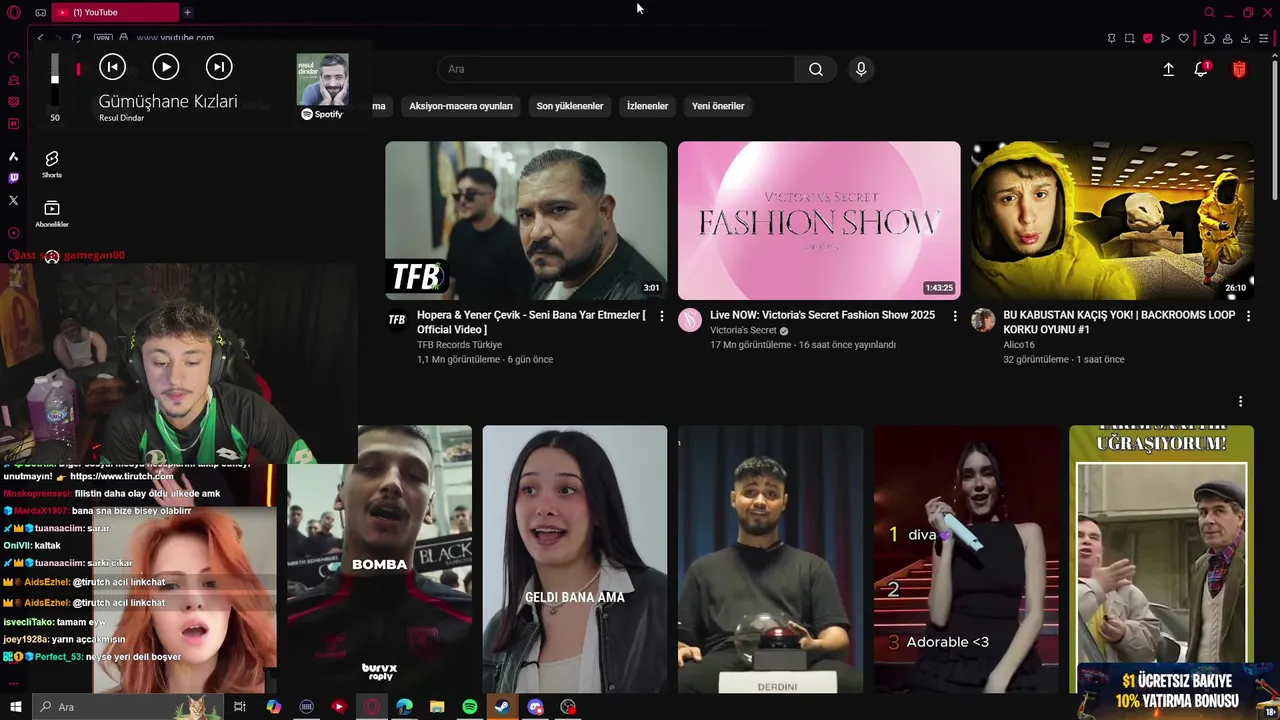
Task: Open options menu for Backrooms Loop video
Action: pyautogui.click(x=1247, y=316)
